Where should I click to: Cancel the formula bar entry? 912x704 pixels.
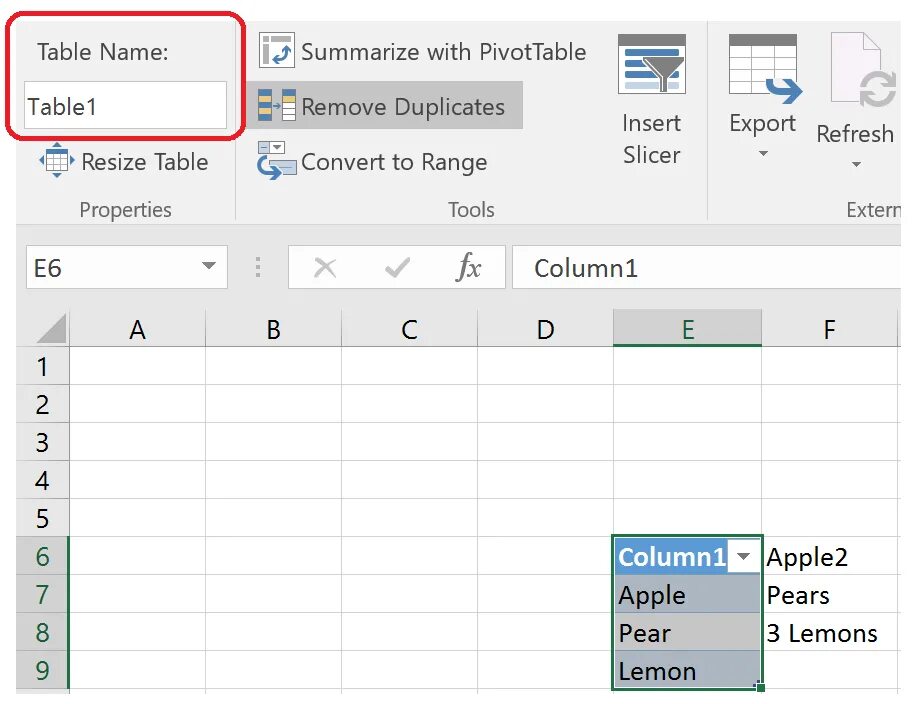click(x=325, y=268)
